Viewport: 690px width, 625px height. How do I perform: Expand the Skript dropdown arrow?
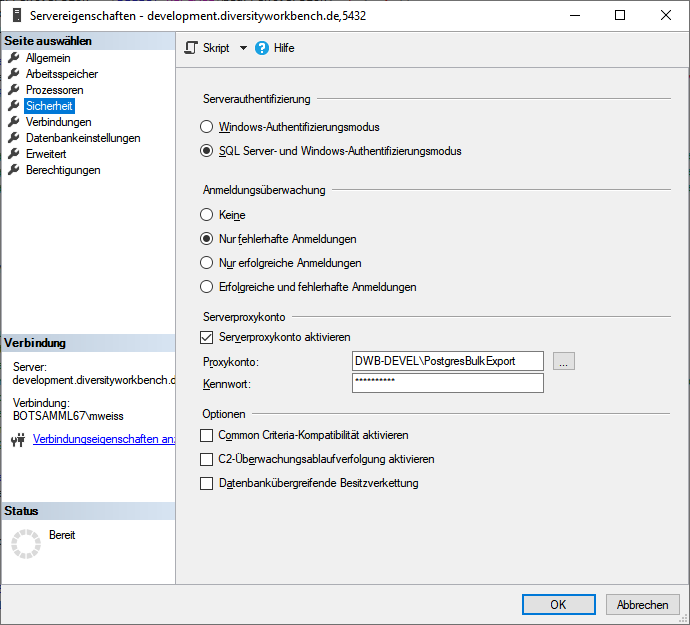click(243, 48)
